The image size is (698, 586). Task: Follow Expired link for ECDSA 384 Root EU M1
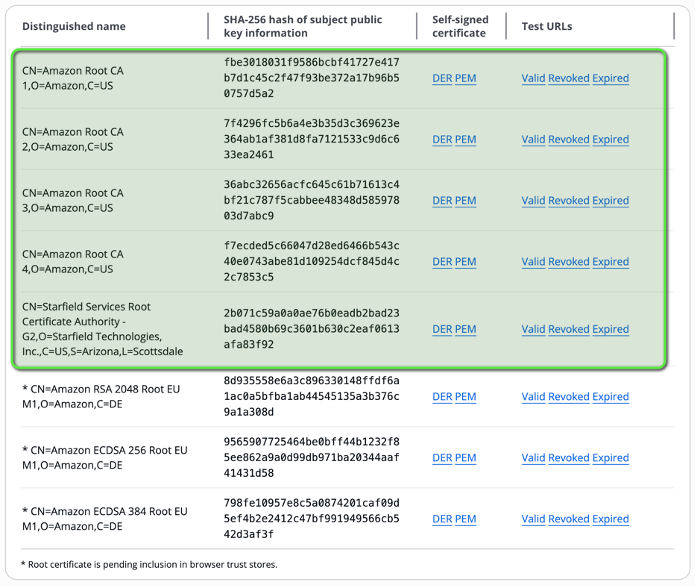tap(613, 520)
